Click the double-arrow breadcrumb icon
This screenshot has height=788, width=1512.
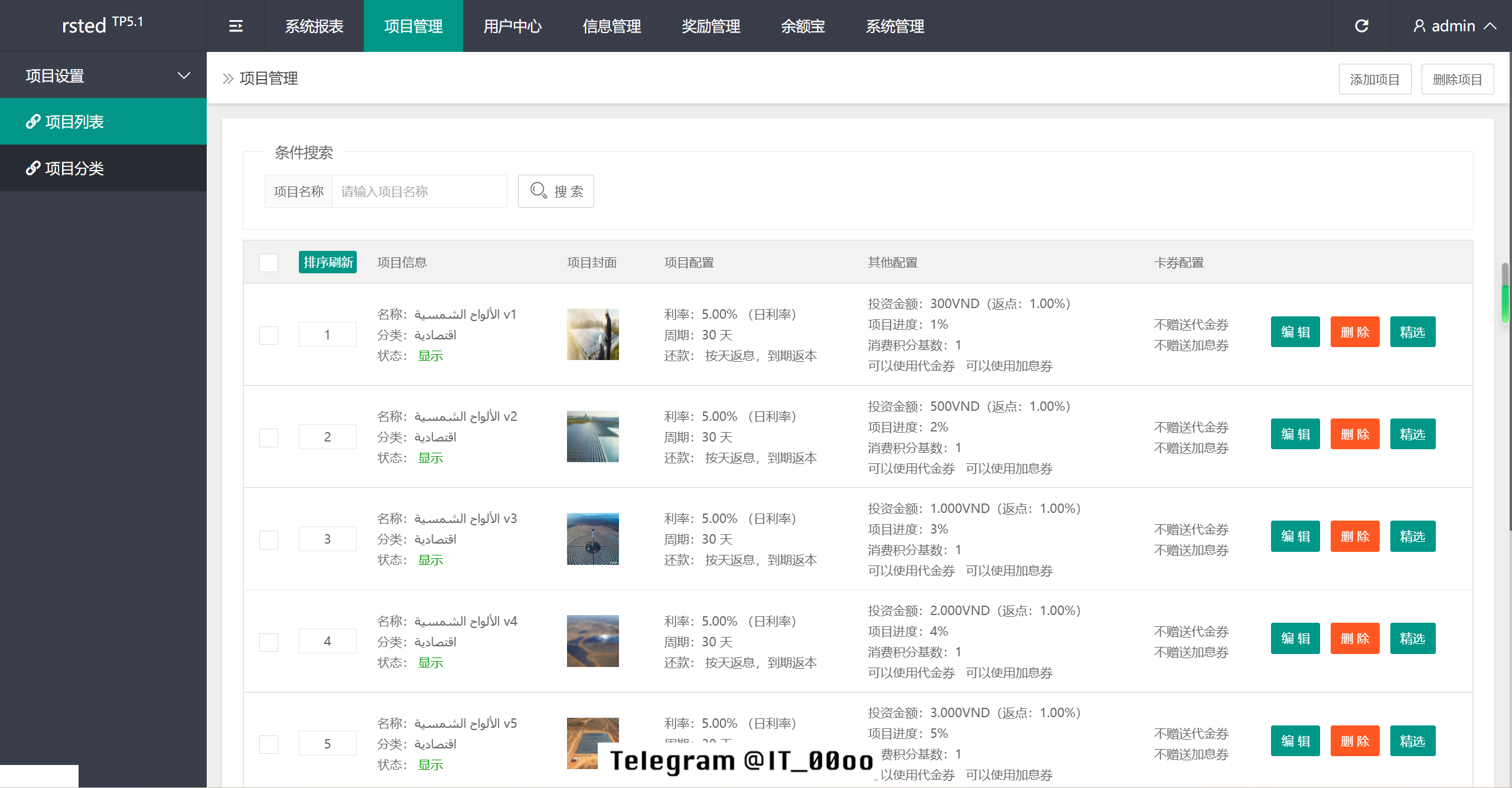click(x=228, y=79)
